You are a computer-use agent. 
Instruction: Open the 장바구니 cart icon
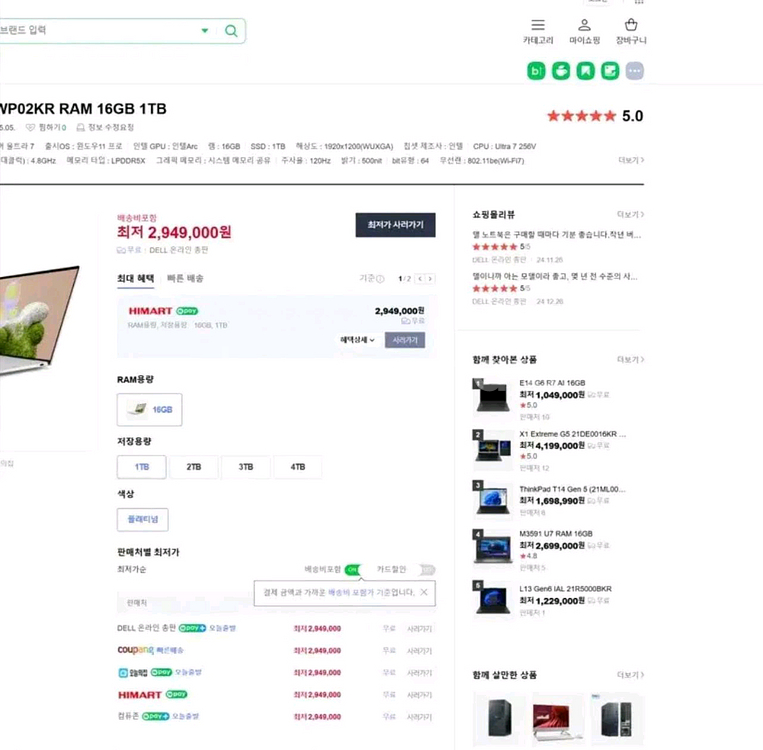[631, 32]
